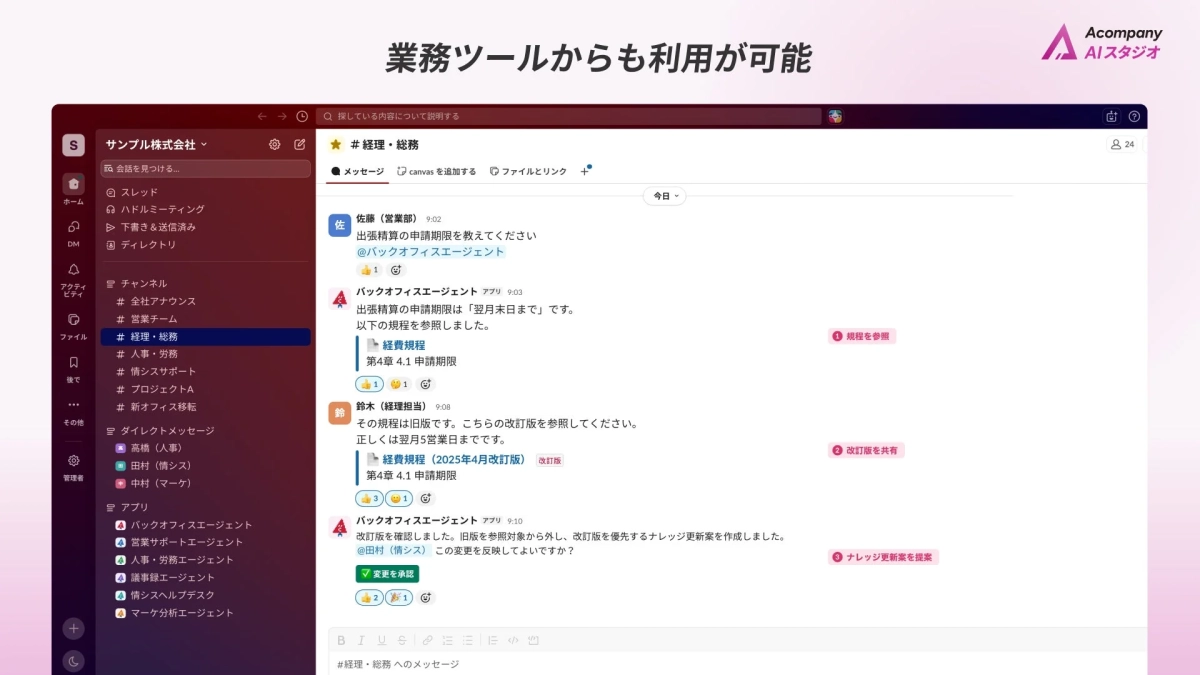Toggle party popper reaction on 9:10 message
This screenshot has width=1200, height=675.
click(399, 597)
